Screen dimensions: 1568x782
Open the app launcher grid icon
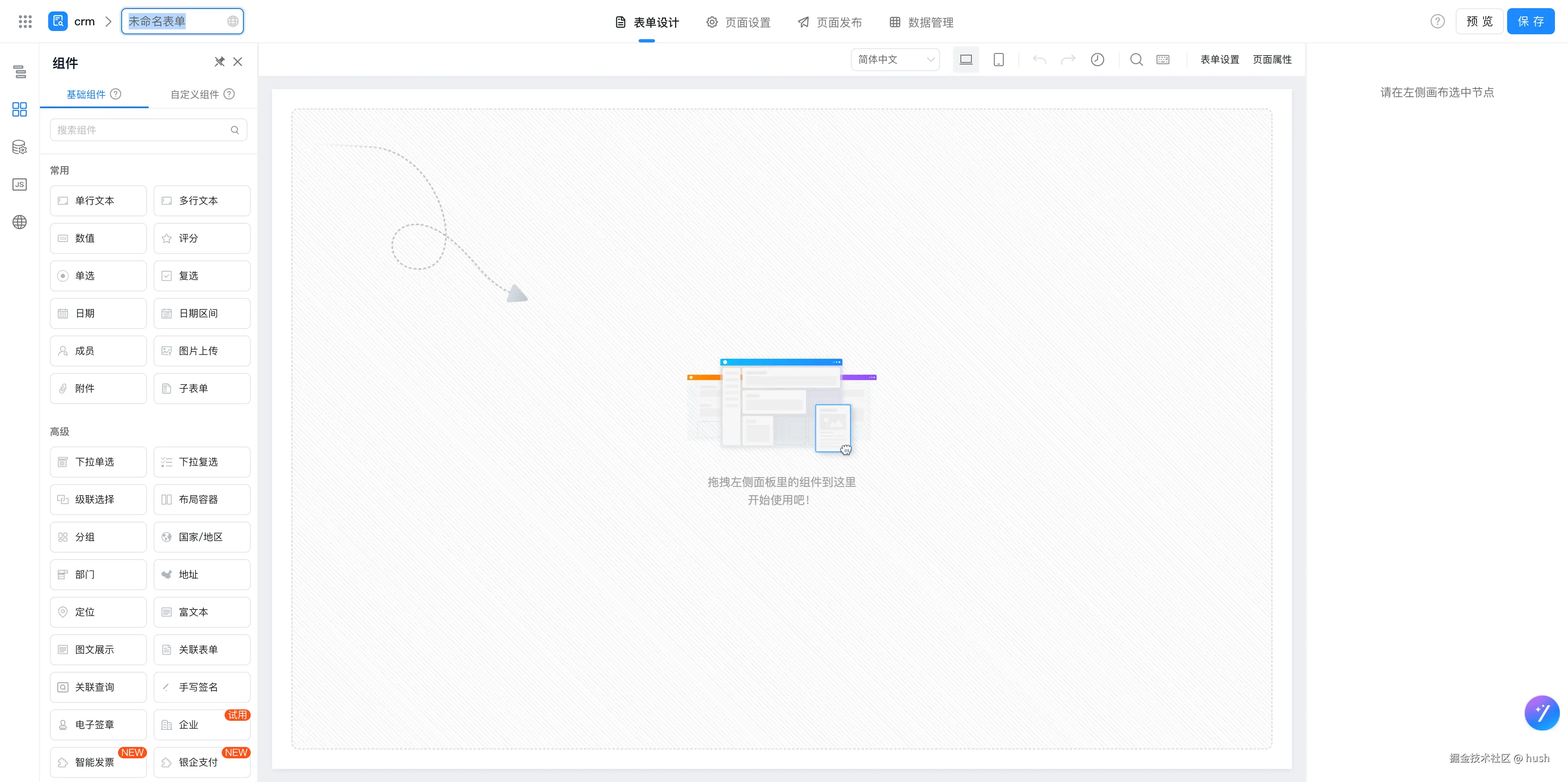tap(25, 22)
